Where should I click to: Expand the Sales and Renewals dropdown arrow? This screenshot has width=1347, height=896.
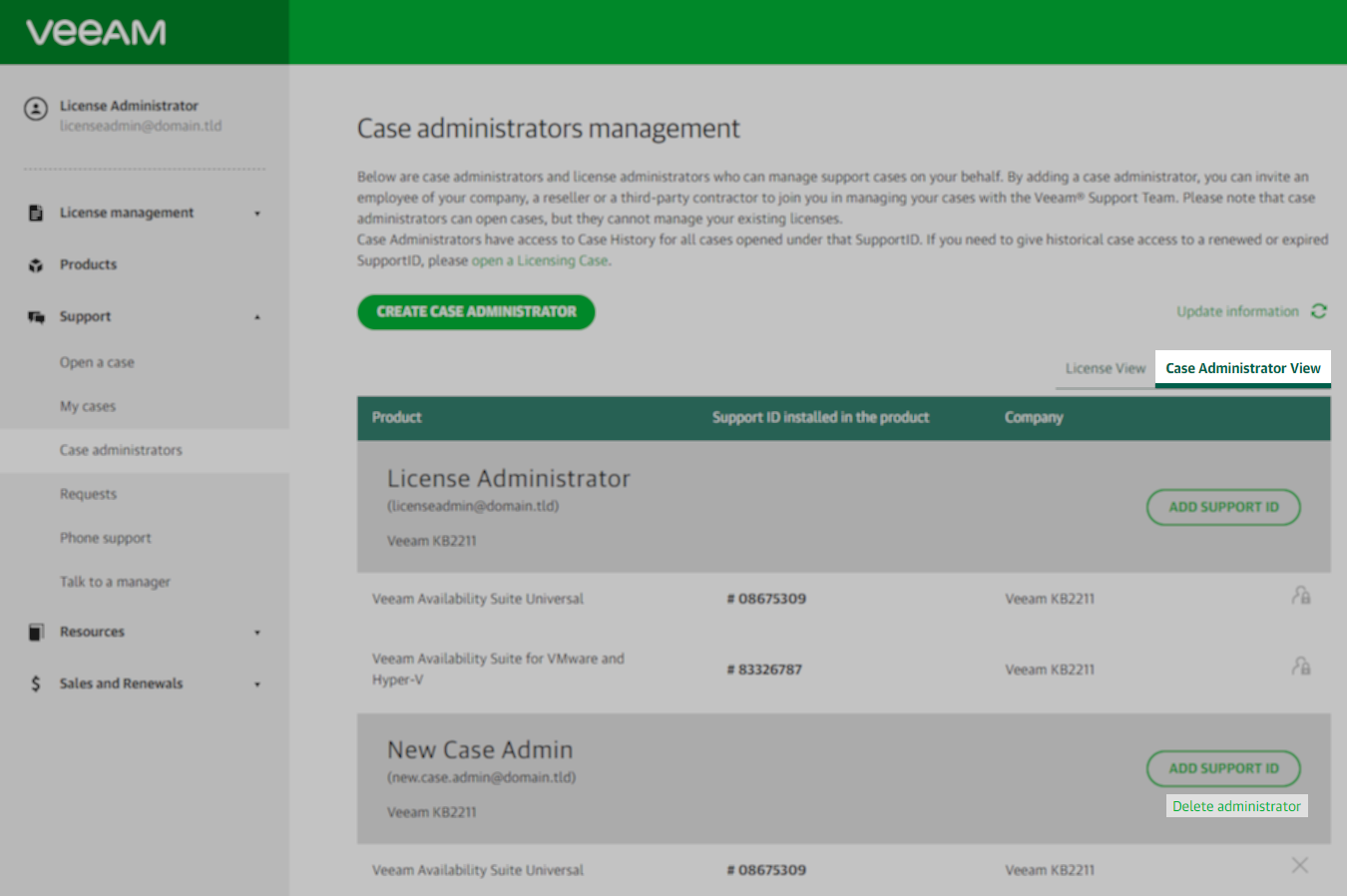click(x=257, y=684)
